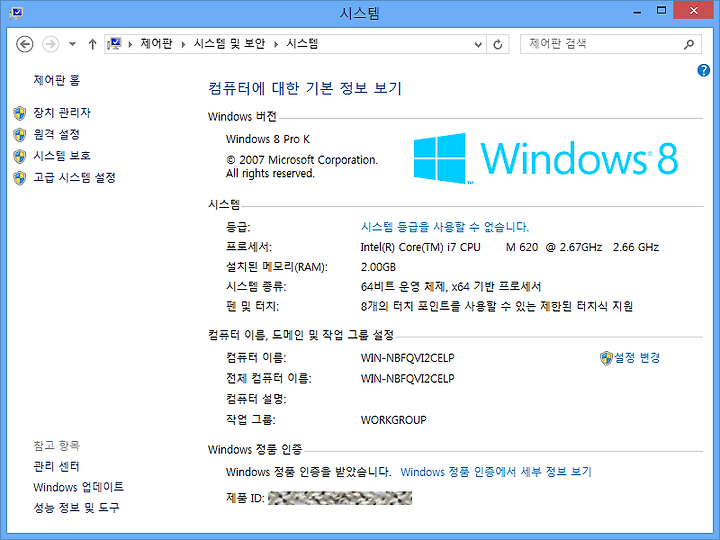Screen dimensions: 720x540
Task: Expand the arrow before 제어판 breadcrumb
Action: pyautogui.click(x=130, y=44)
